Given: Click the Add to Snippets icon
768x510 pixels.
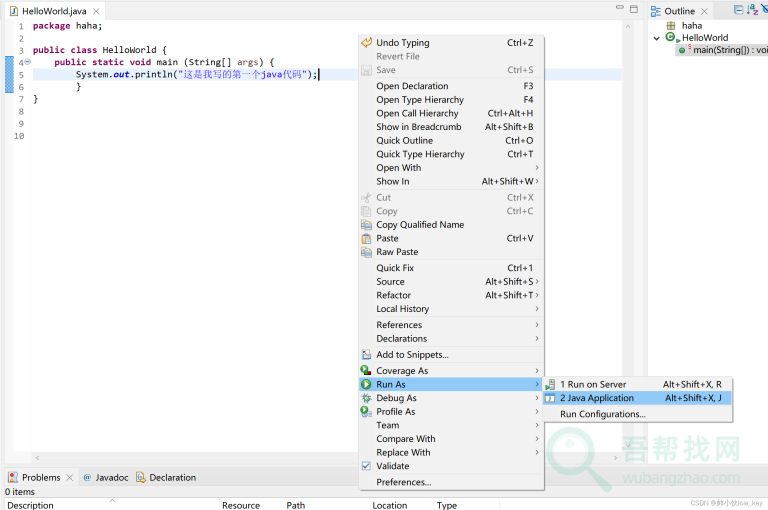Looking at the screenshot, I should pos(366,355).
